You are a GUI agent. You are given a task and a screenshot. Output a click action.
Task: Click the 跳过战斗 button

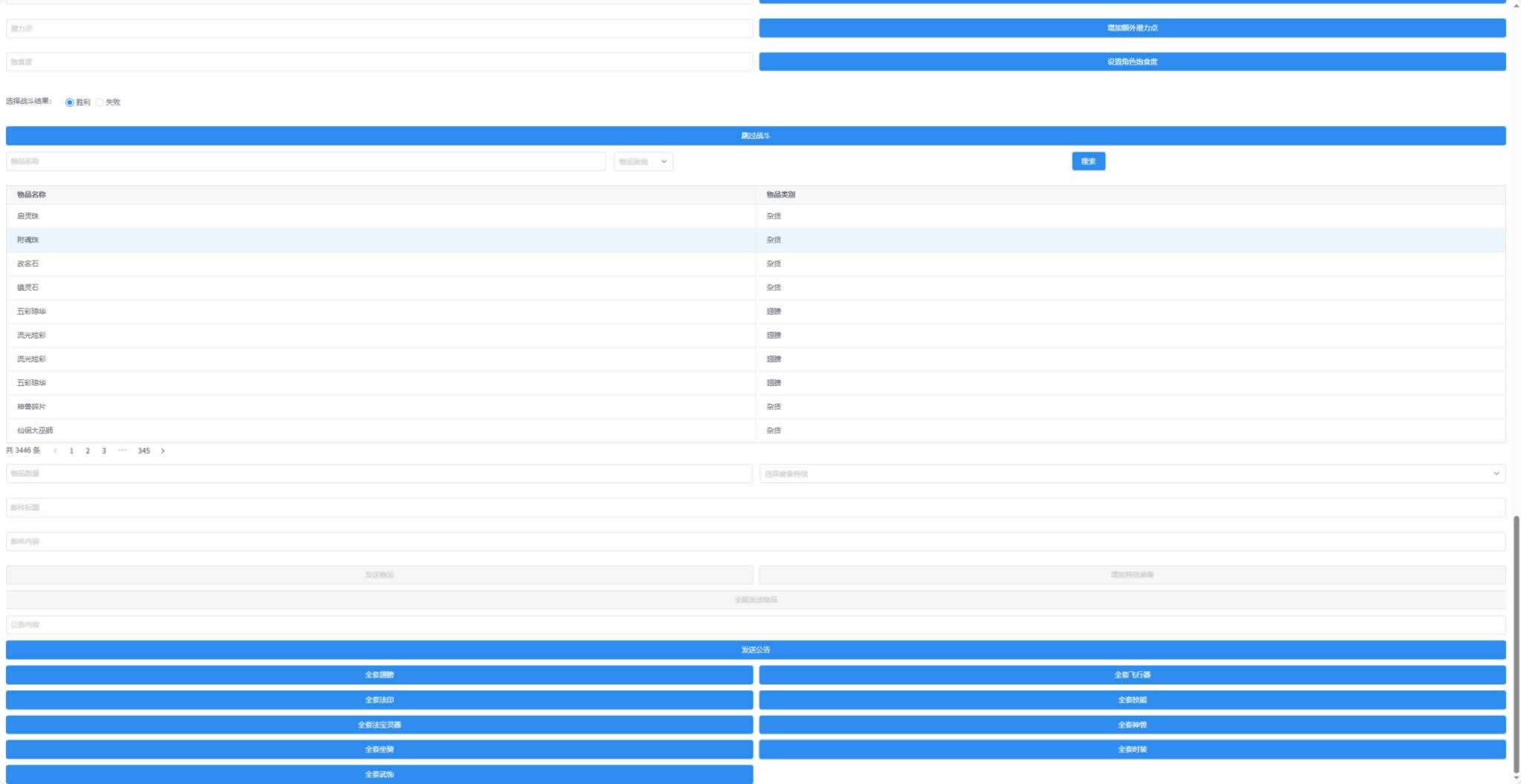click(755, 136)
